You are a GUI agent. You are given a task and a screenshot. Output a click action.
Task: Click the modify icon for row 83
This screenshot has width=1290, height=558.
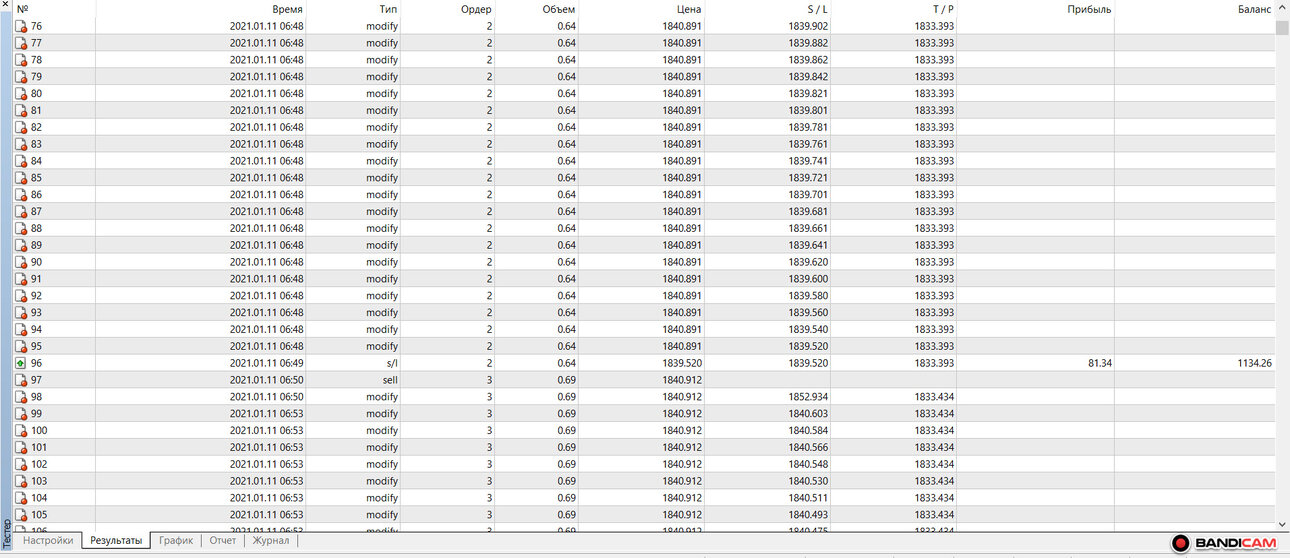(x=20, y=144)
